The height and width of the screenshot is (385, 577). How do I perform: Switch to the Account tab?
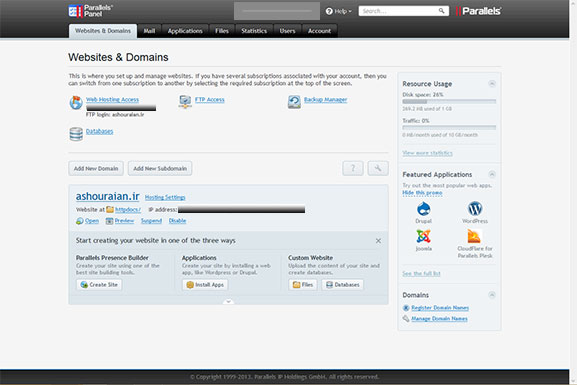(319, 31)
